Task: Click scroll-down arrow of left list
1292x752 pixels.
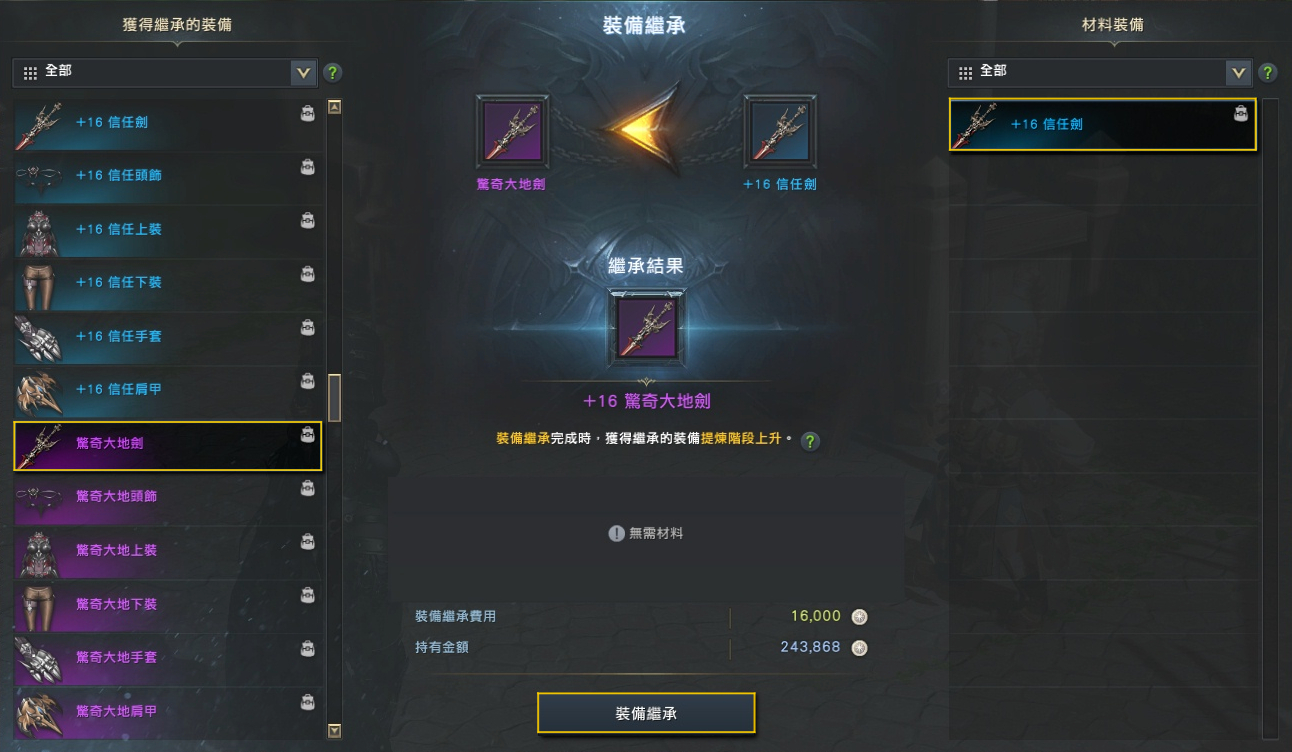Action: [335, 731]
